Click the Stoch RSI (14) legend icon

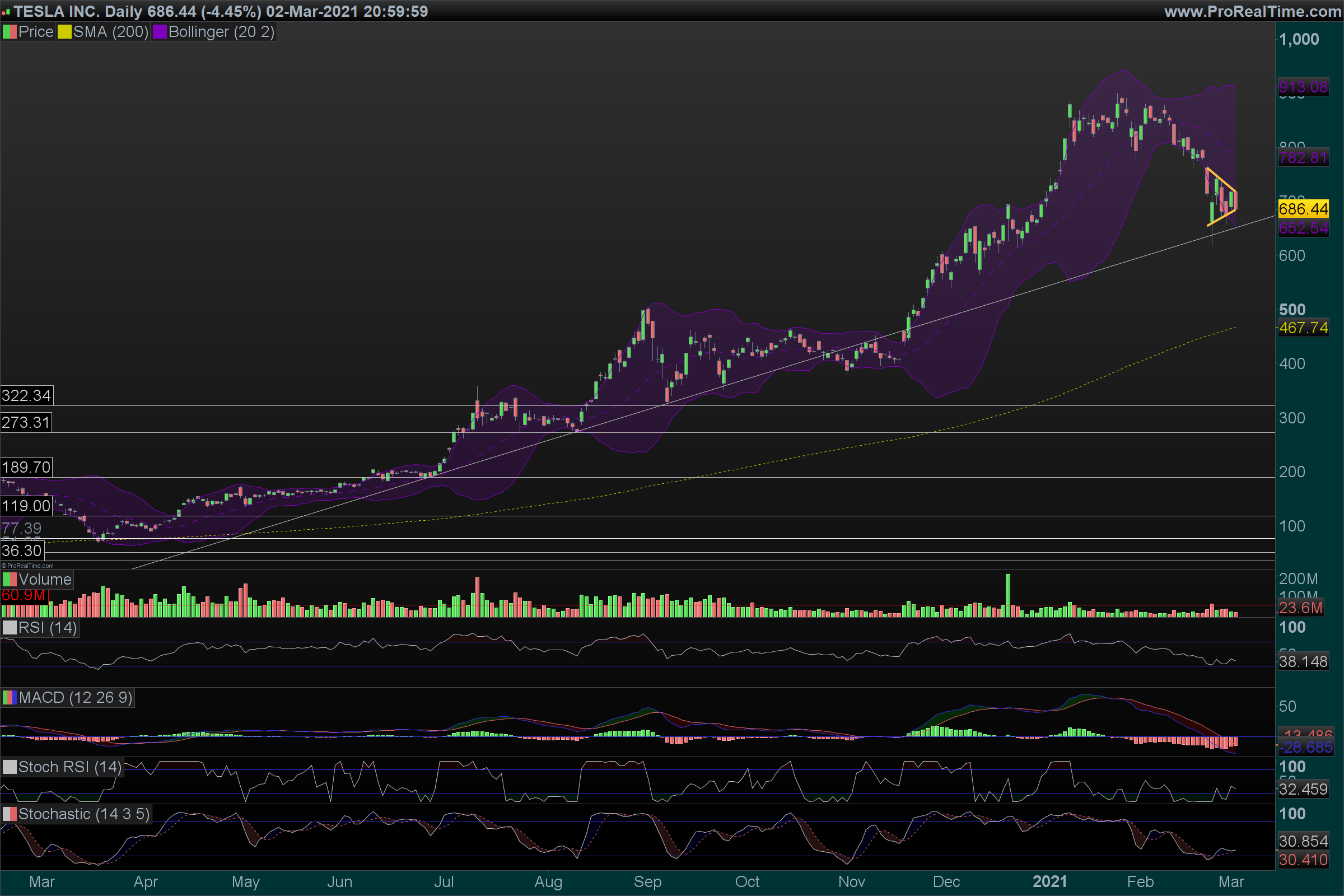coord(10,767)
